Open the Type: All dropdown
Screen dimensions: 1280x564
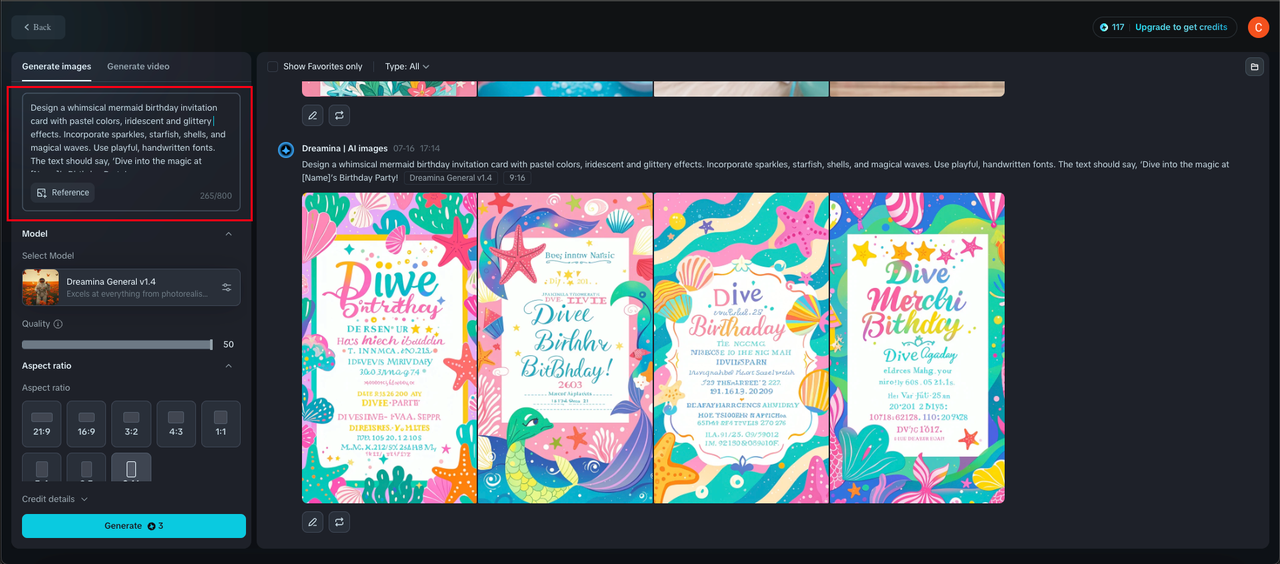pyautogui.click(x=407, y=67)
